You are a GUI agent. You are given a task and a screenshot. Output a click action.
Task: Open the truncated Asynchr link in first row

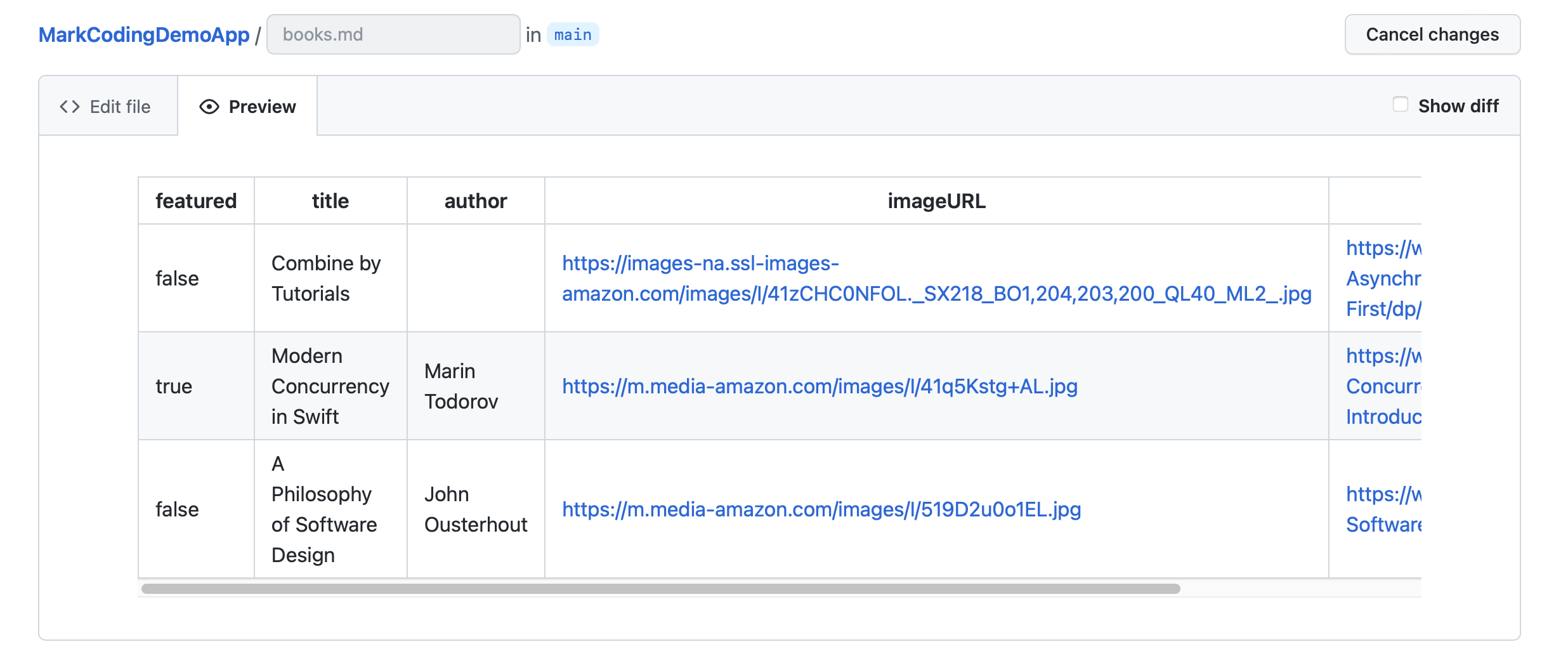coord(1383,278)
